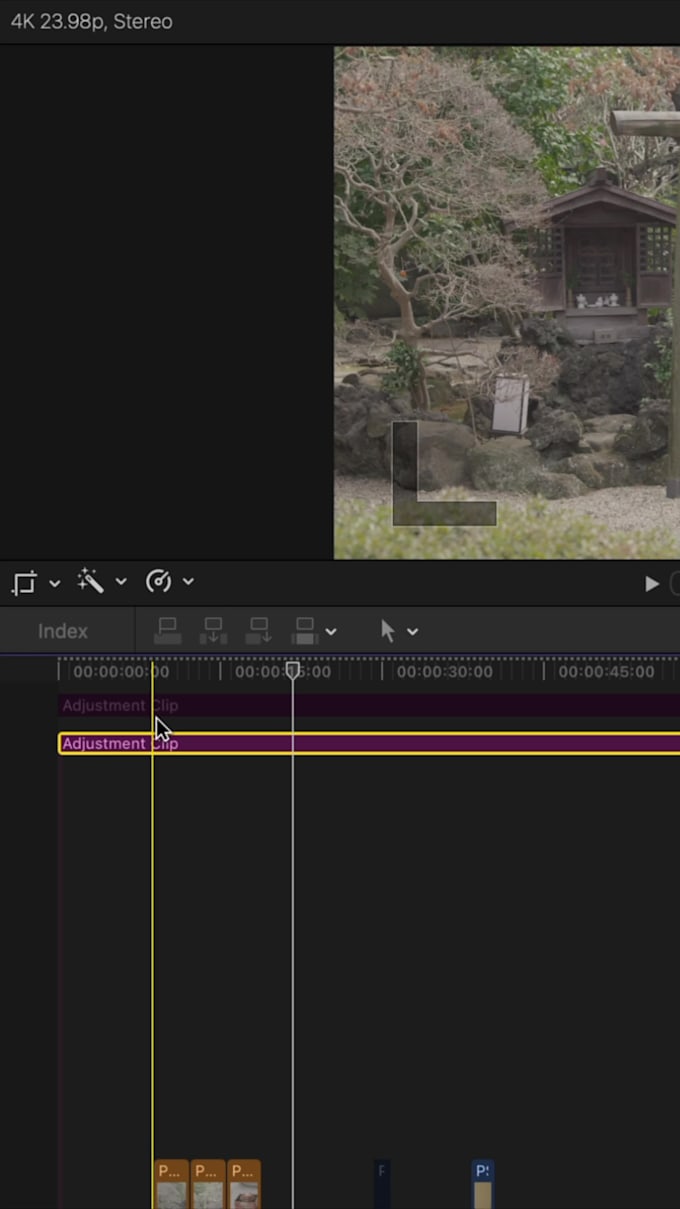680x1209 pixels.
Task: Click the magic wand enhancements icon
Action: 91,581
